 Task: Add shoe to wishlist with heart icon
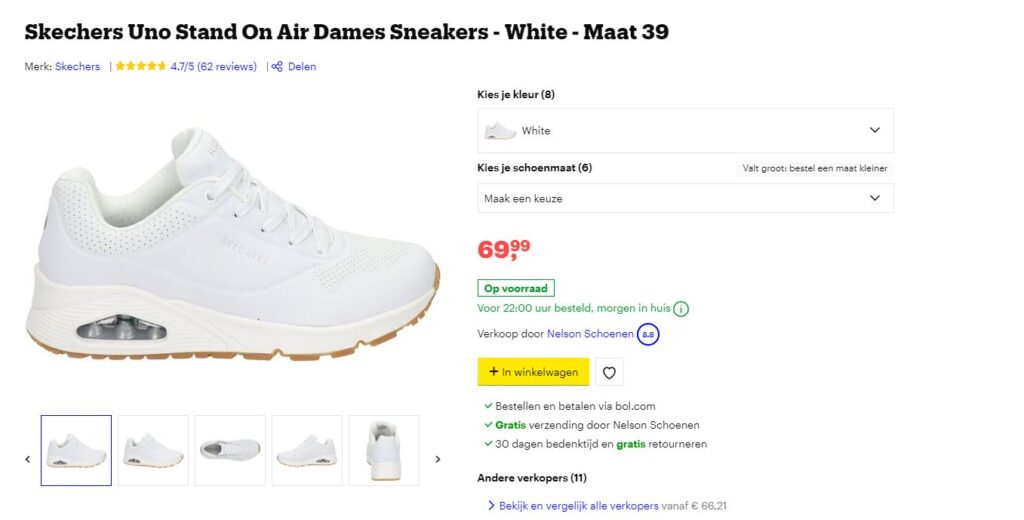click(609, 372)
